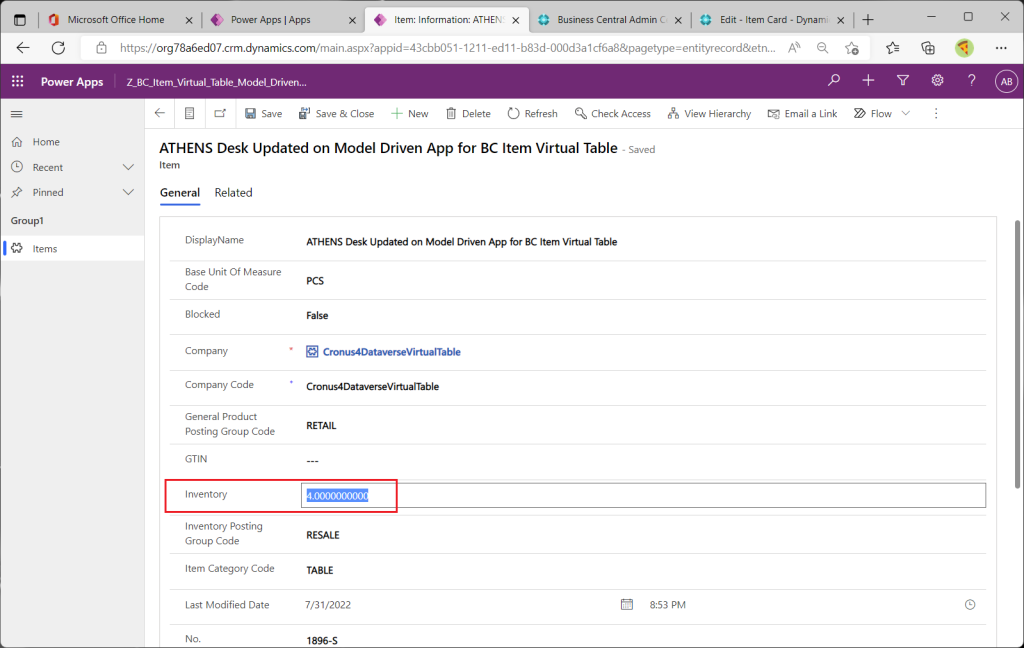Click the GTIN empty field

312,461
